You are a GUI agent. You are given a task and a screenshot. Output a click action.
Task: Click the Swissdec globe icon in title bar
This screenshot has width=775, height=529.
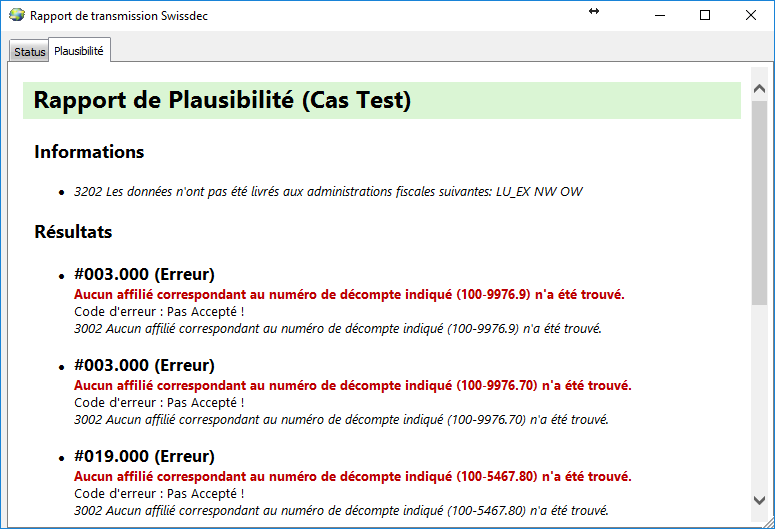point(16,16)
